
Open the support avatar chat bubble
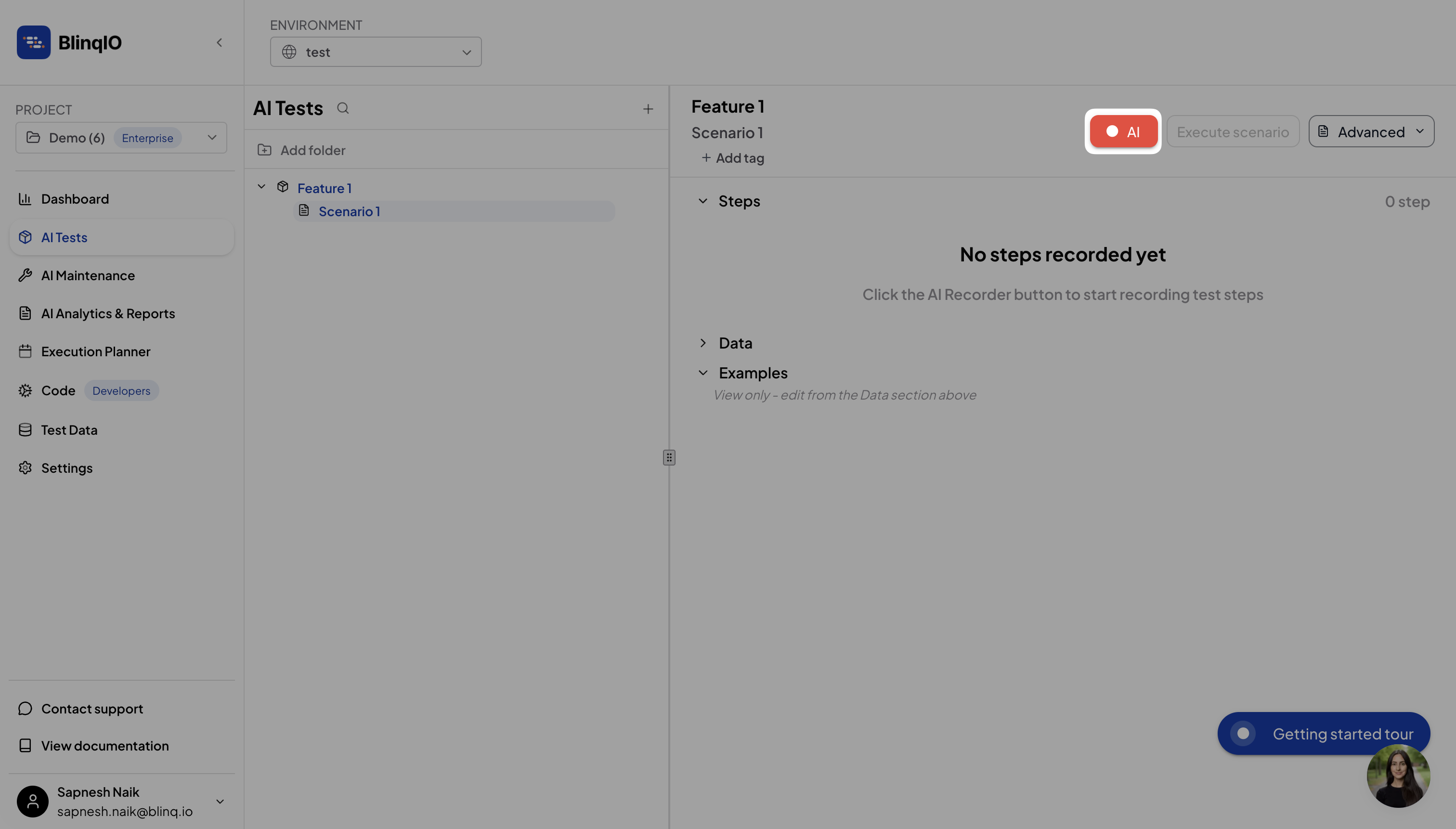pyautogui.click(x=1398, y=776)
